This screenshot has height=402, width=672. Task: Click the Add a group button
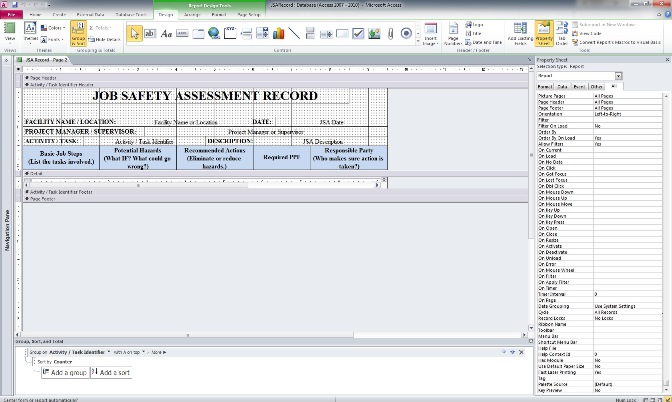[x=65, y=372]
